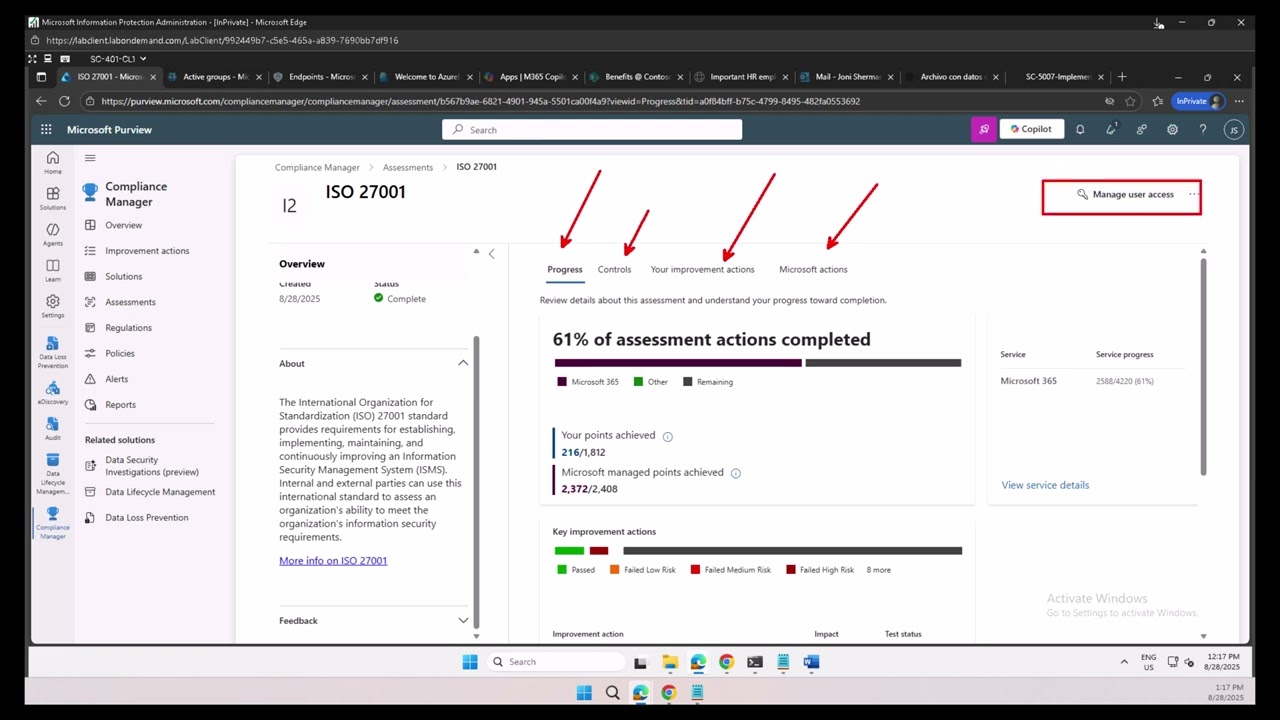Open the settings gear in Purview header
Screen dimensions: 1280x720
(x=1172, y=129)
